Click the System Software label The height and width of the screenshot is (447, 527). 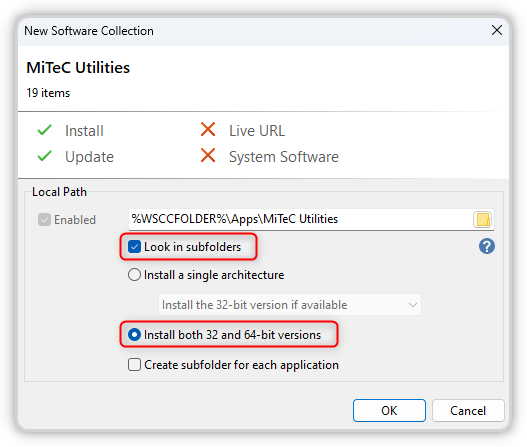pyautogui.click(x=284, y=157)
